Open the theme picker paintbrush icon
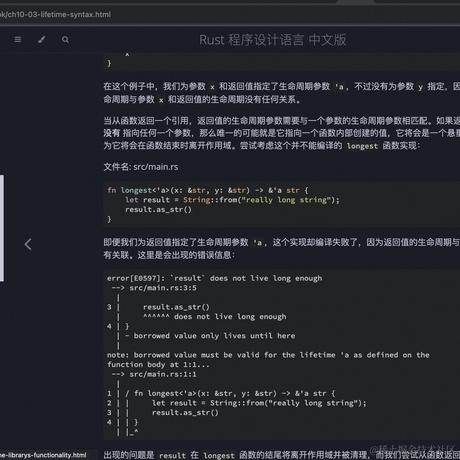Viewport: 460px width, 460px height. (42, 40)
